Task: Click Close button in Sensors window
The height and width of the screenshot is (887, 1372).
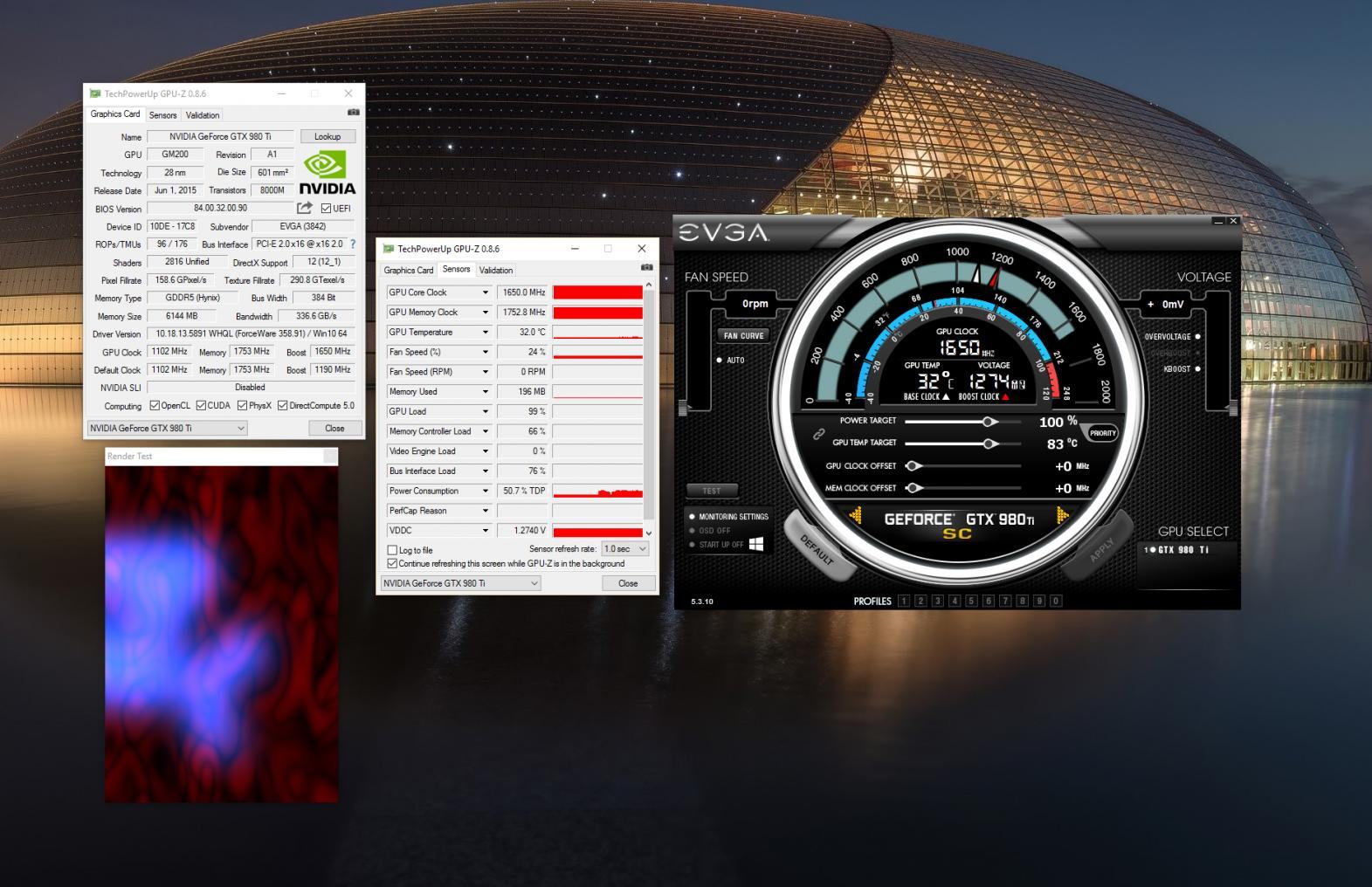Action: pos(628,583)
